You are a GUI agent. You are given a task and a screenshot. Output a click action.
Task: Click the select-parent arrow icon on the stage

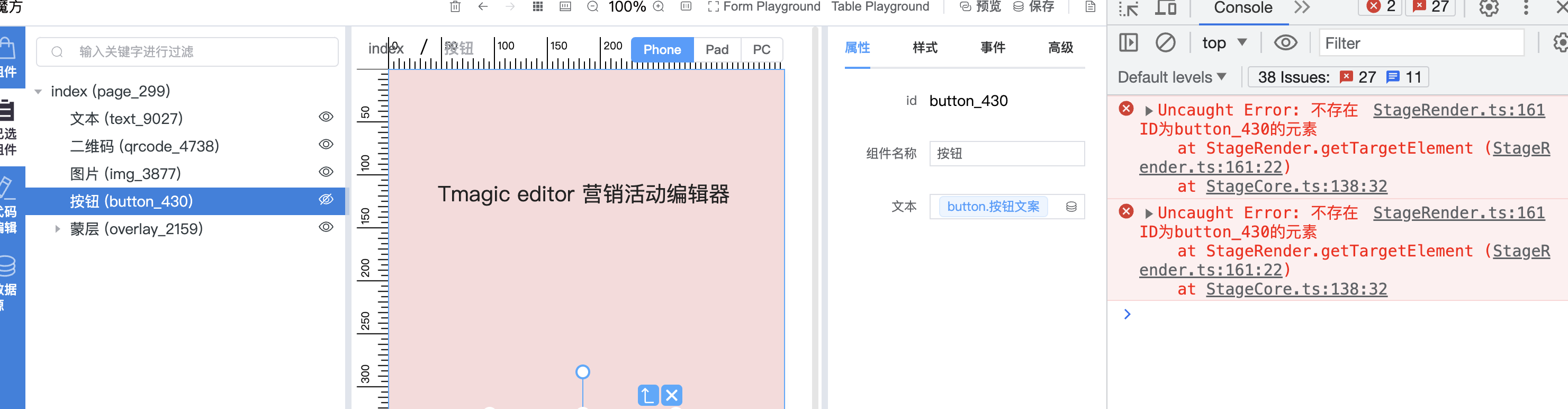[x=648, y=395]
